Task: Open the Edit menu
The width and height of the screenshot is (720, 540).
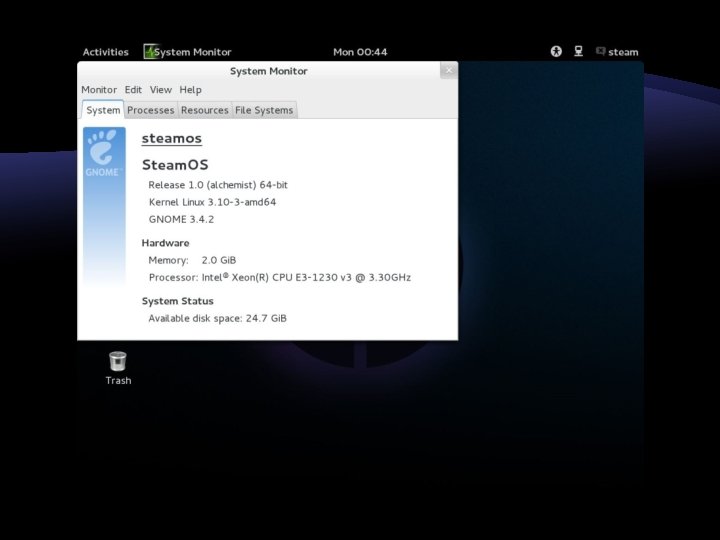Action: coord(133,90)
